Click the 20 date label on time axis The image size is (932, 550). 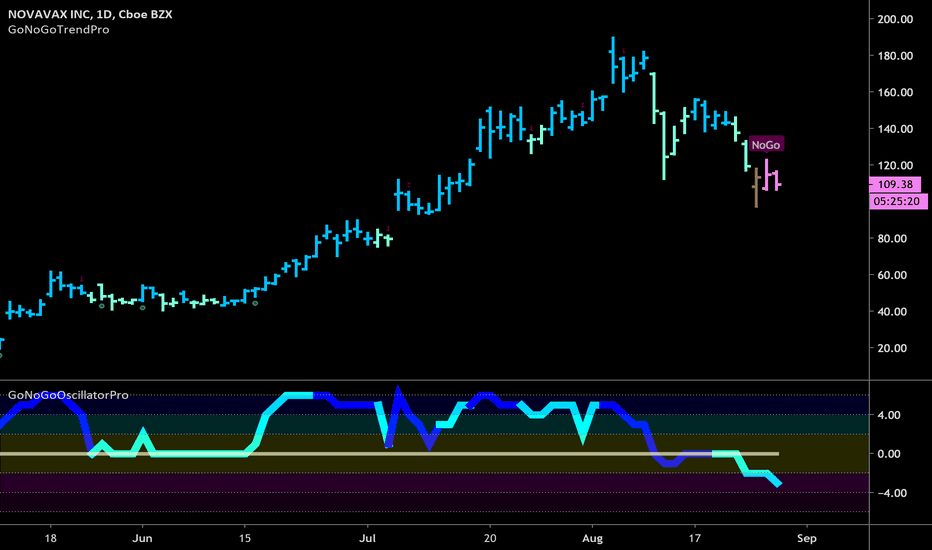(490, 538)
